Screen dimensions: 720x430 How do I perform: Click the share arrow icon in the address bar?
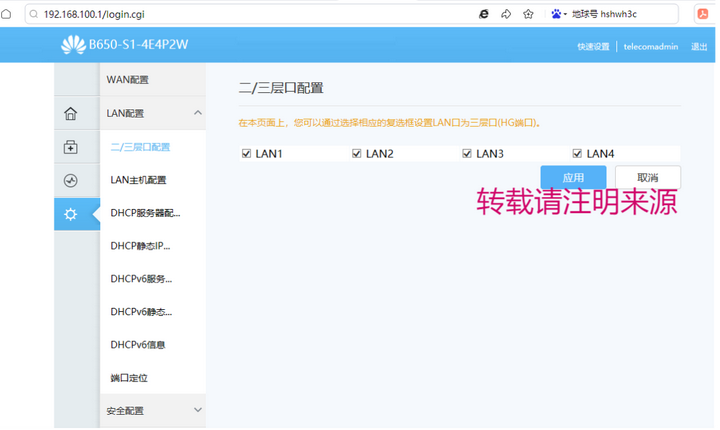506,14
